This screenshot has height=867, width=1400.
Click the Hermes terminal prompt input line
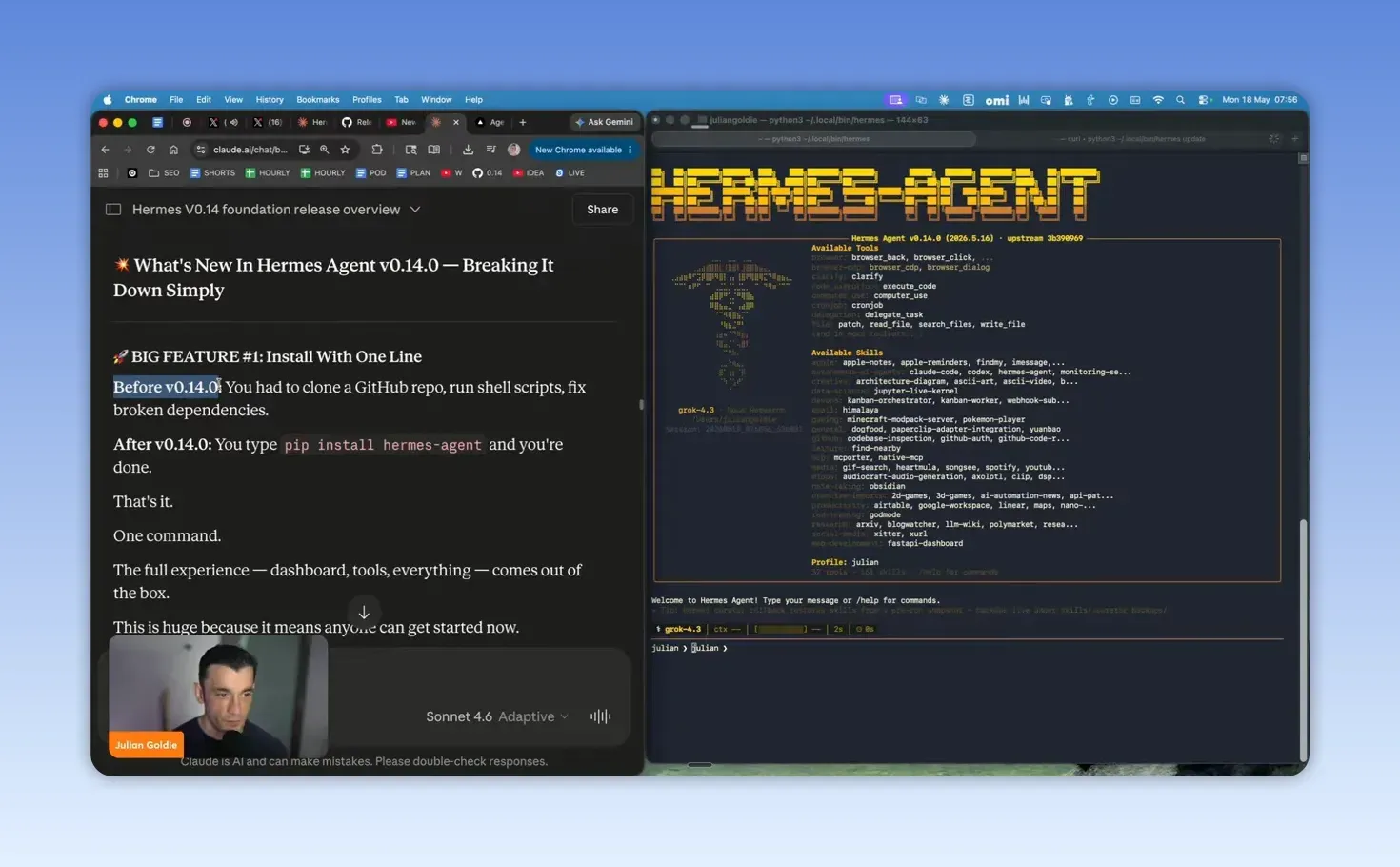pyautogui.click(x=967, y=648)
